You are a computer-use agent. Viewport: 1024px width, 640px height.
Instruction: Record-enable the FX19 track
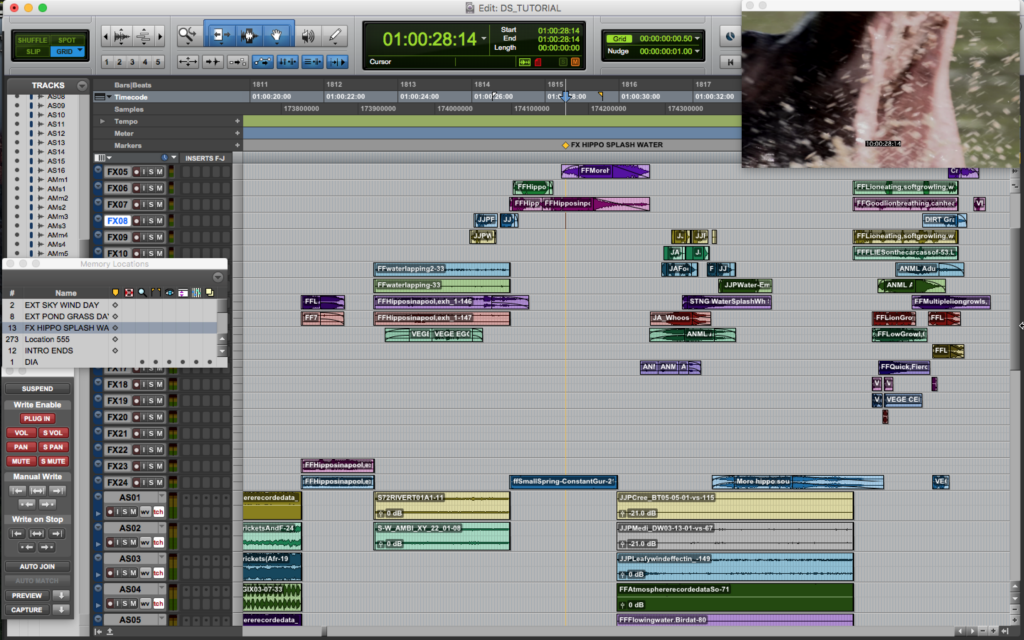[x=136, y=401]
